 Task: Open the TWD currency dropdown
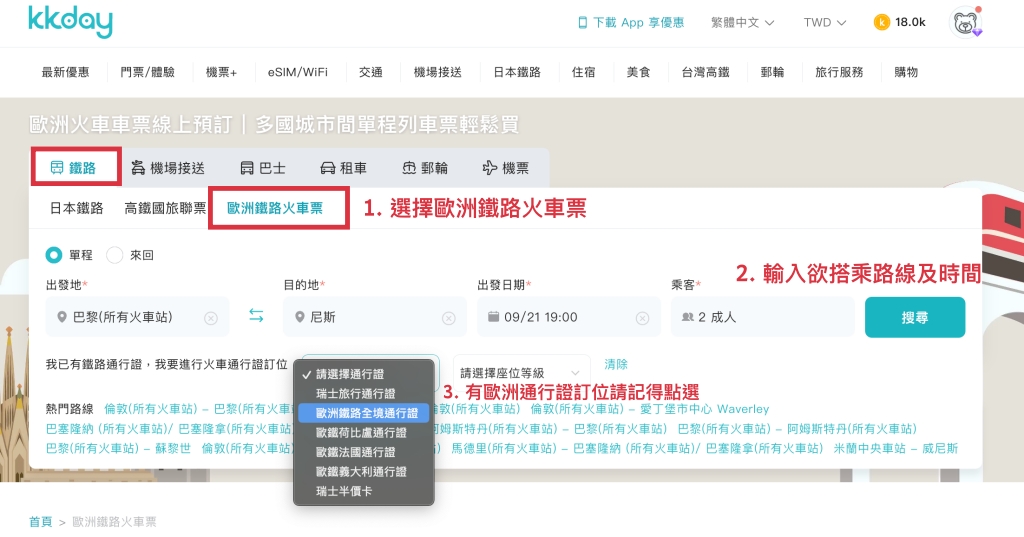click(x=825, y=23)
